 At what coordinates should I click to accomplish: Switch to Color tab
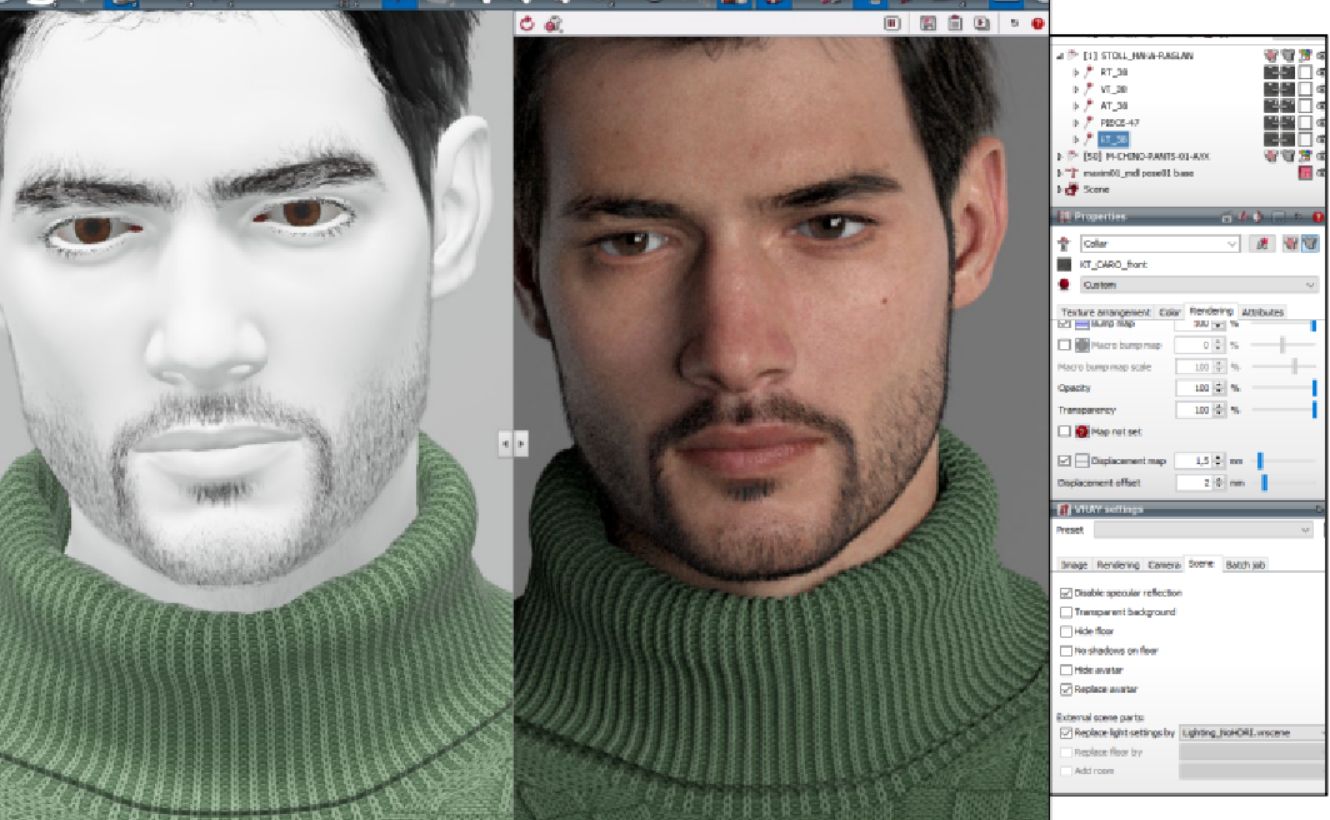(1169, 313)
